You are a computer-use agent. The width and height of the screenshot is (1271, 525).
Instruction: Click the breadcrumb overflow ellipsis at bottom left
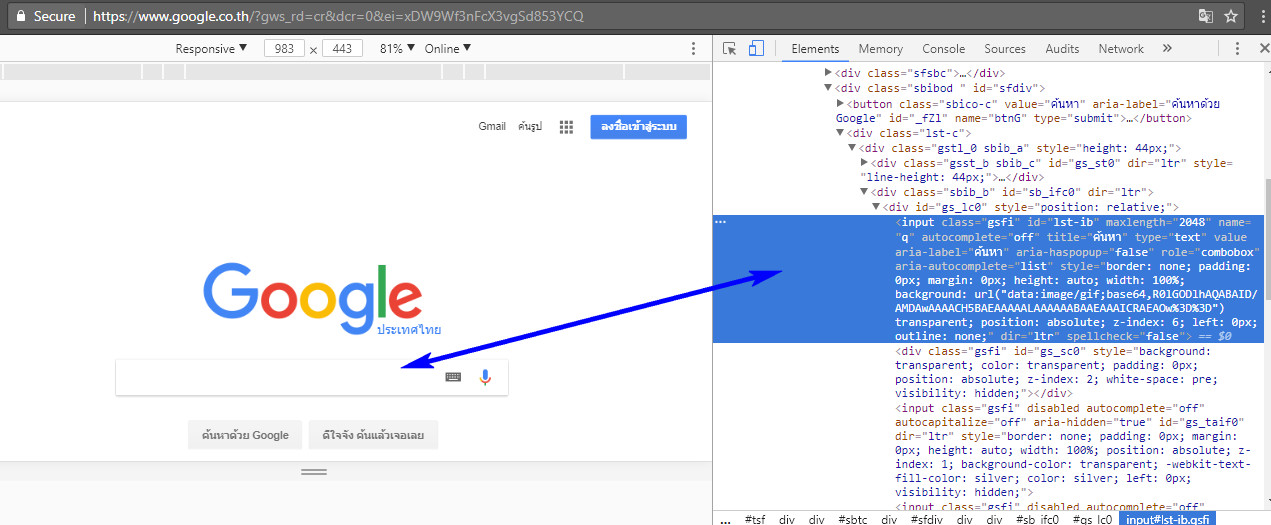[x=727, y=519]
